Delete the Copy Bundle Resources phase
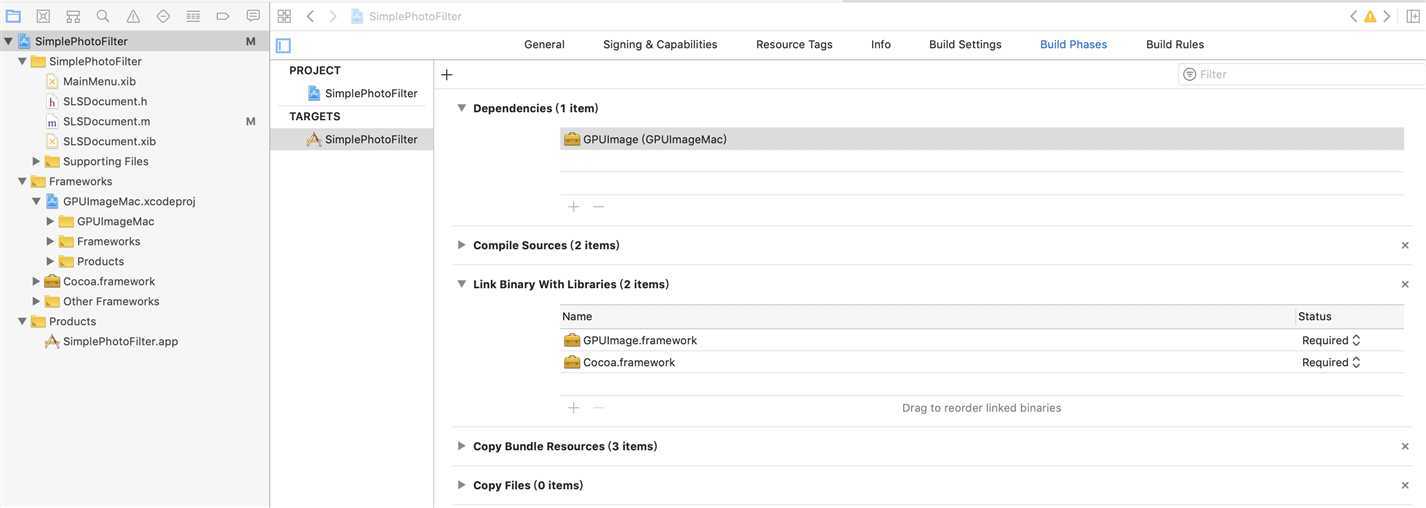This screenshot has height=508, width=1426. [x=1405, y=446]
